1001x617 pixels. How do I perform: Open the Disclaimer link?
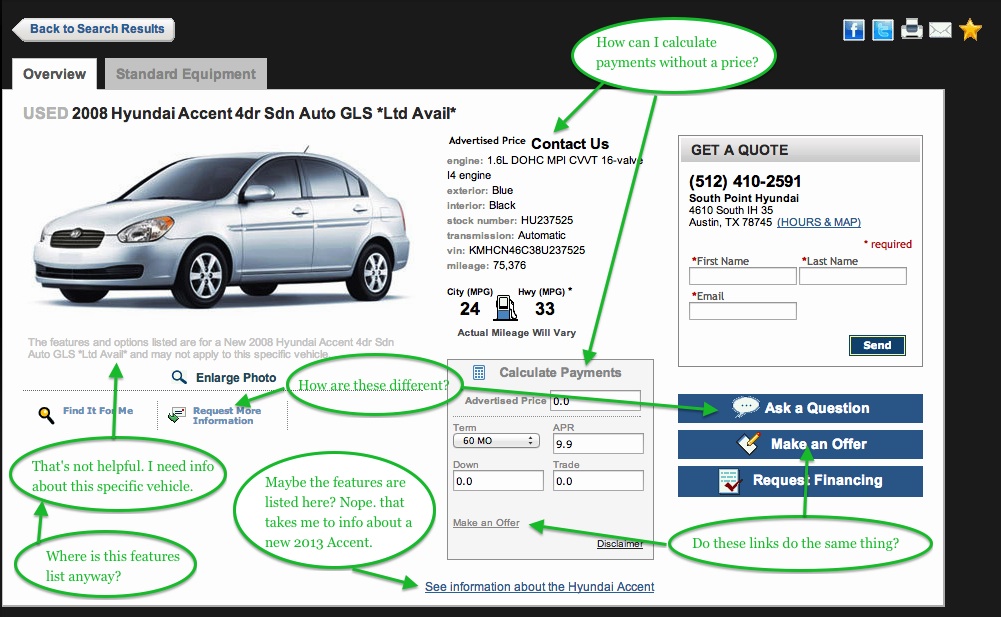tap(620, 544)
